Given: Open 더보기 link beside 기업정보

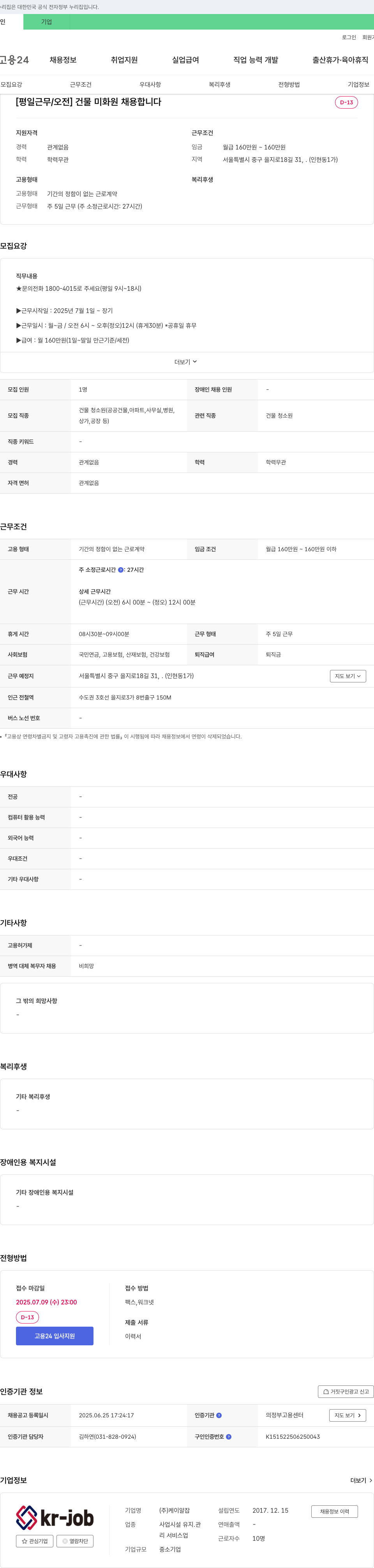Looking at the screenshot, I should [361, 1480].
